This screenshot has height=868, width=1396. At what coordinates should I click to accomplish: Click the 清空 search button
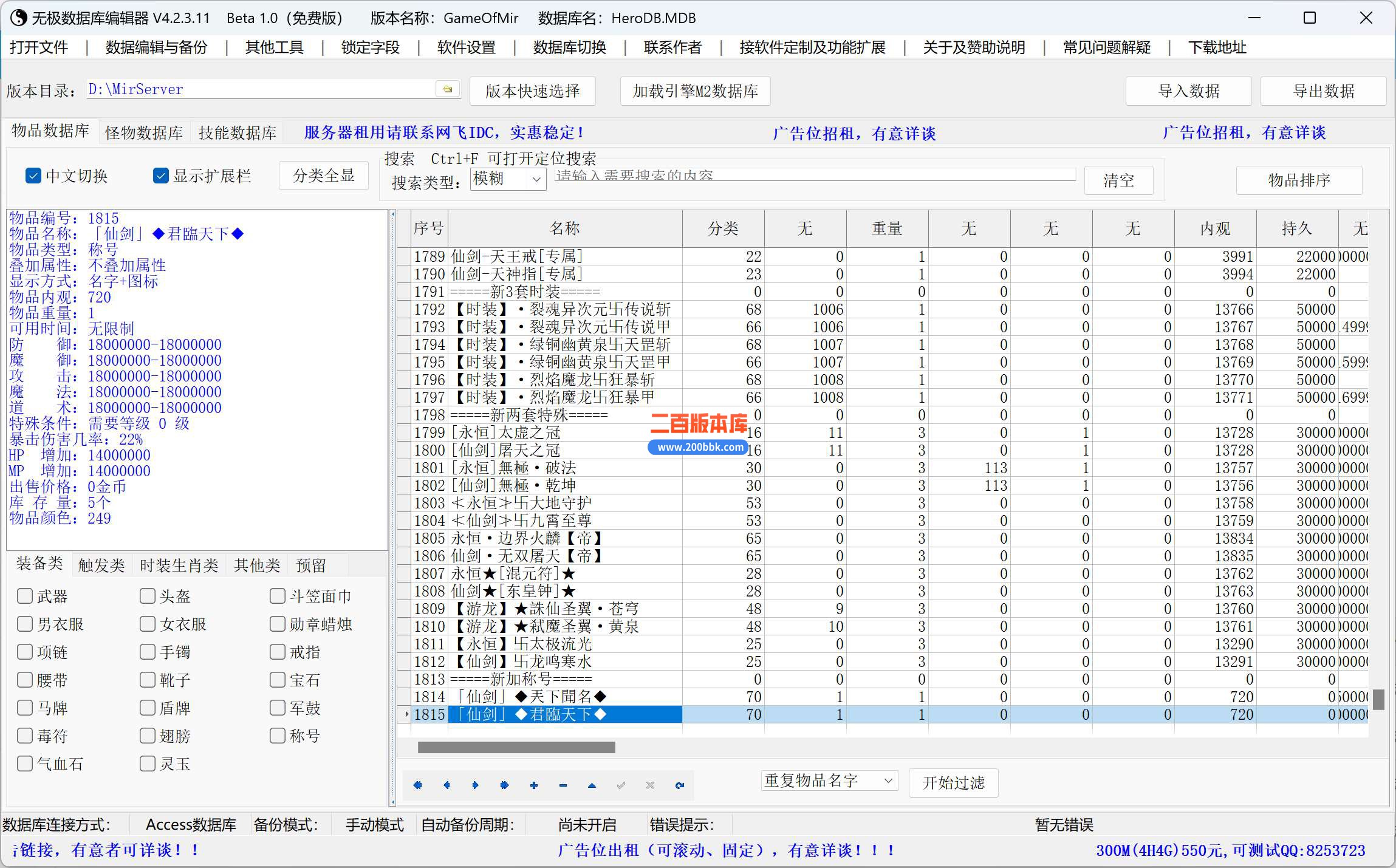(x=1119, y=180)
